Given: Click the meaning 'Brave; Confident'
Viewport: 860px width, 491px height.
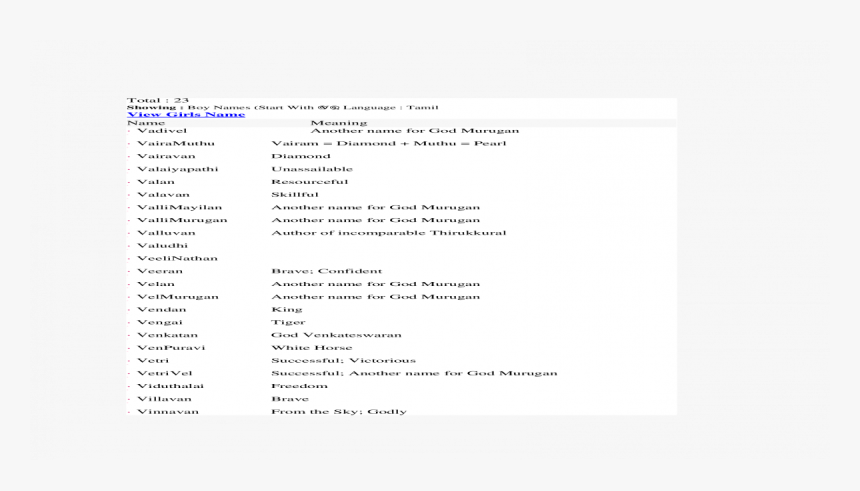Looking at the screenshot, I should click(x=326, y=271).
